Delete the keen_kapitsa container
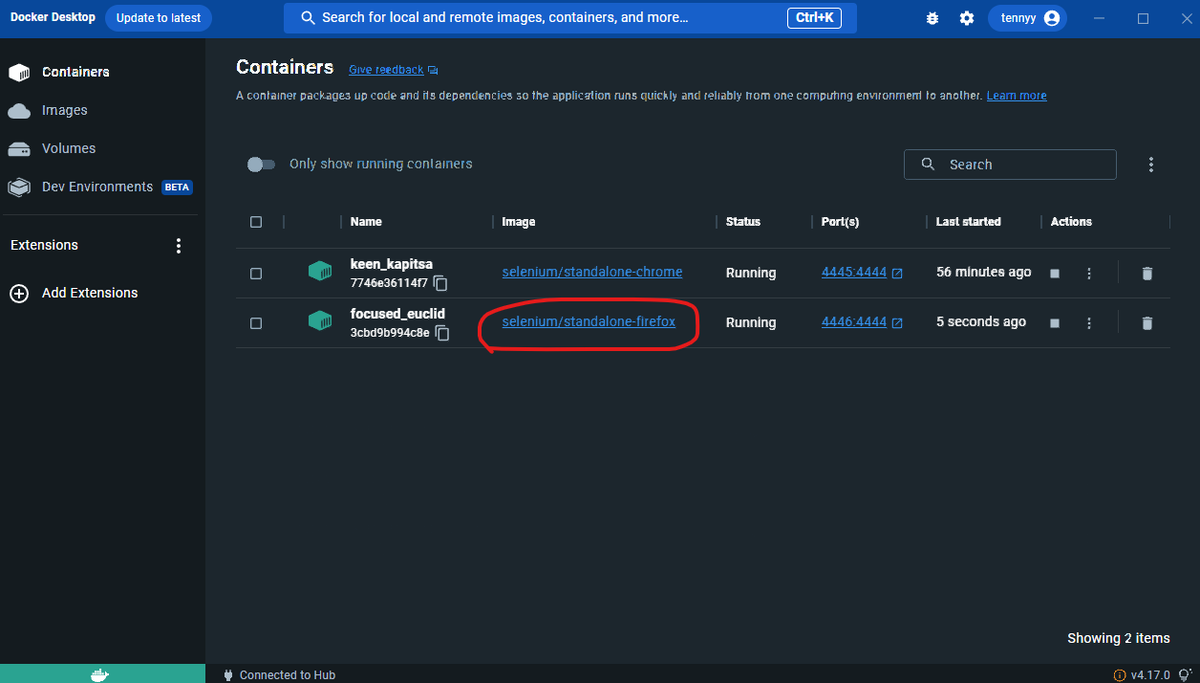 pyautogui.click(x=1147, y=273)
